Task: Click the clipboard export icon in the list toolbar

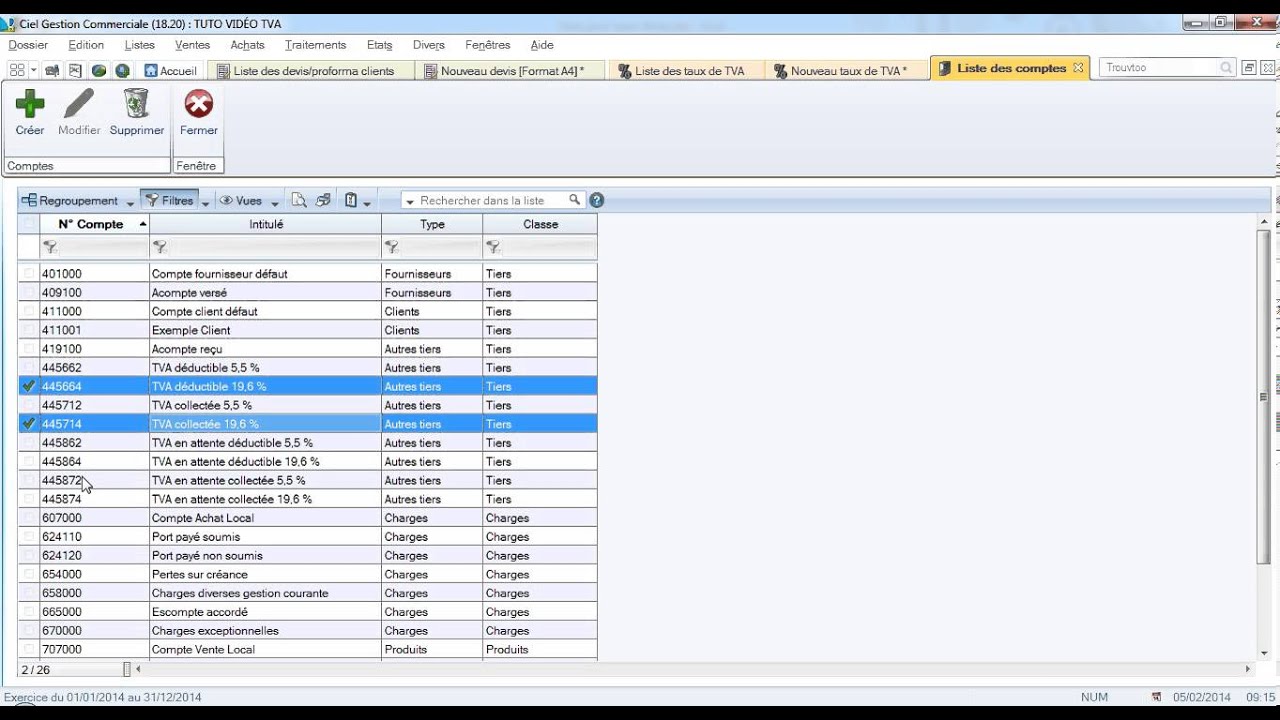Action: pyautogui.click(x=351, y=200)
